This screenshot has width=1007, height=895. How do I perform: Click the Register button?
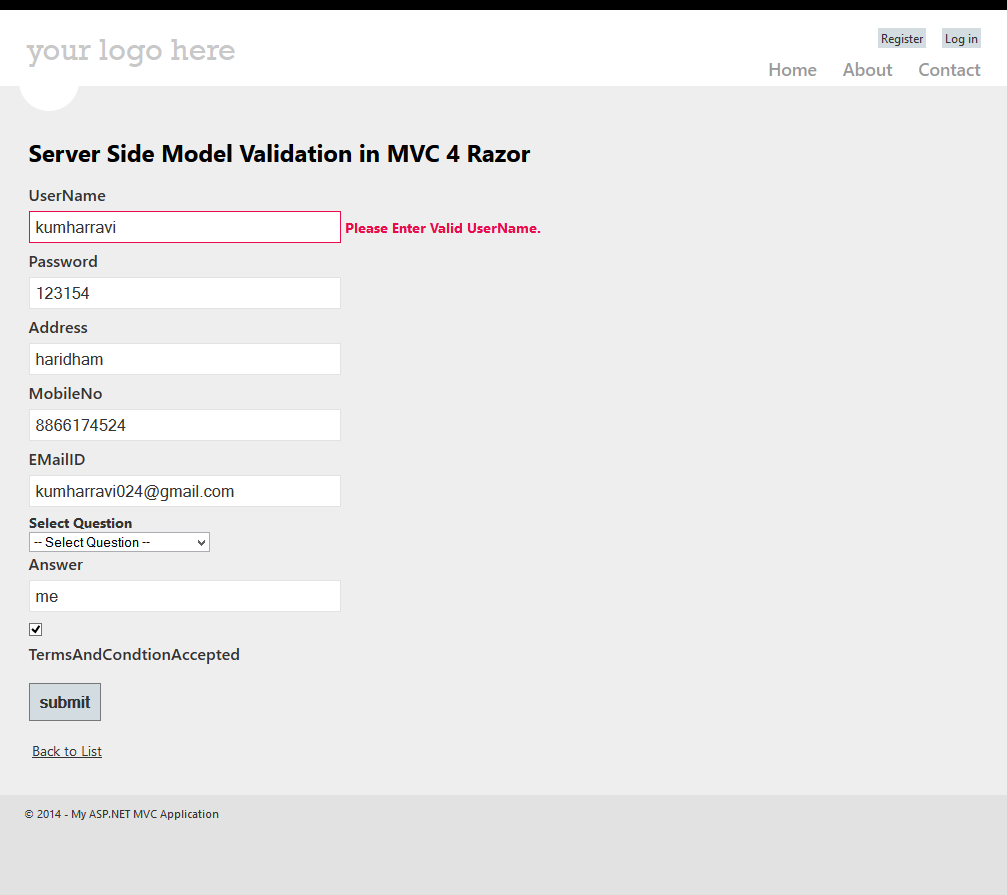pyautogui.click(x=901, y=38)
